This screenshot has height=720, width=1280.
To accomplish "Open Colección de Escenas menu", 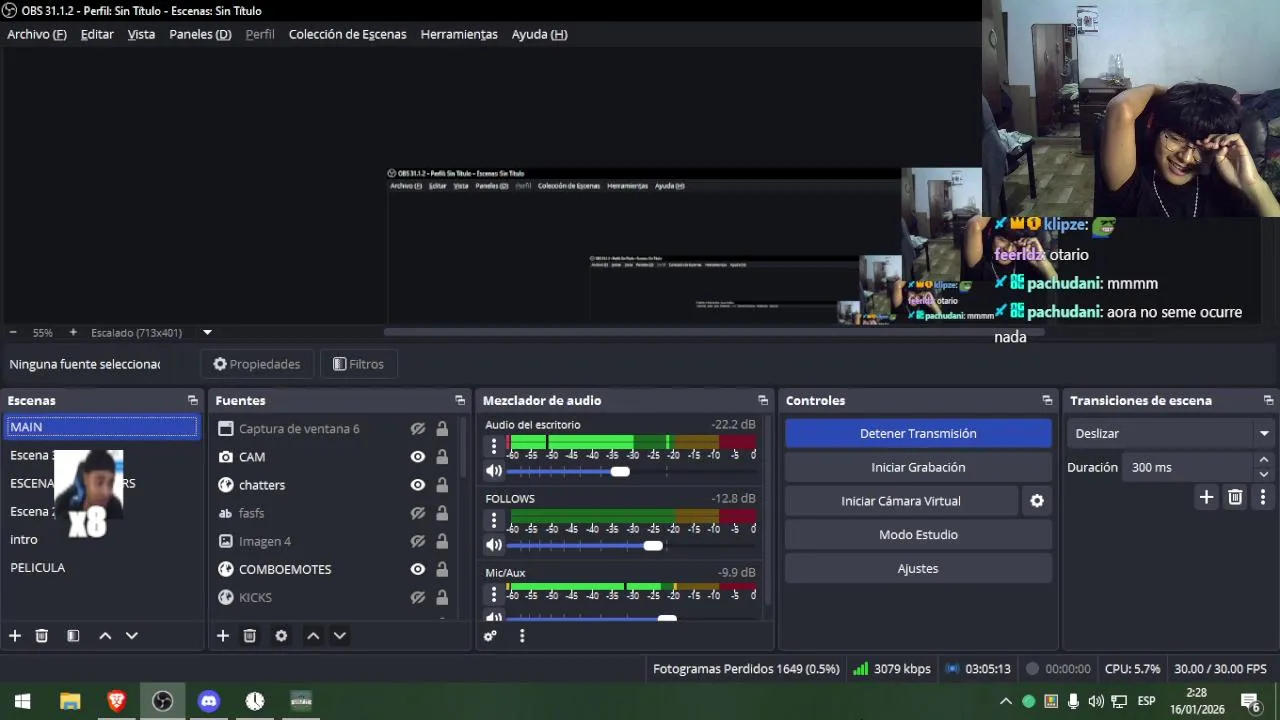I will click(x=347, y=34).
